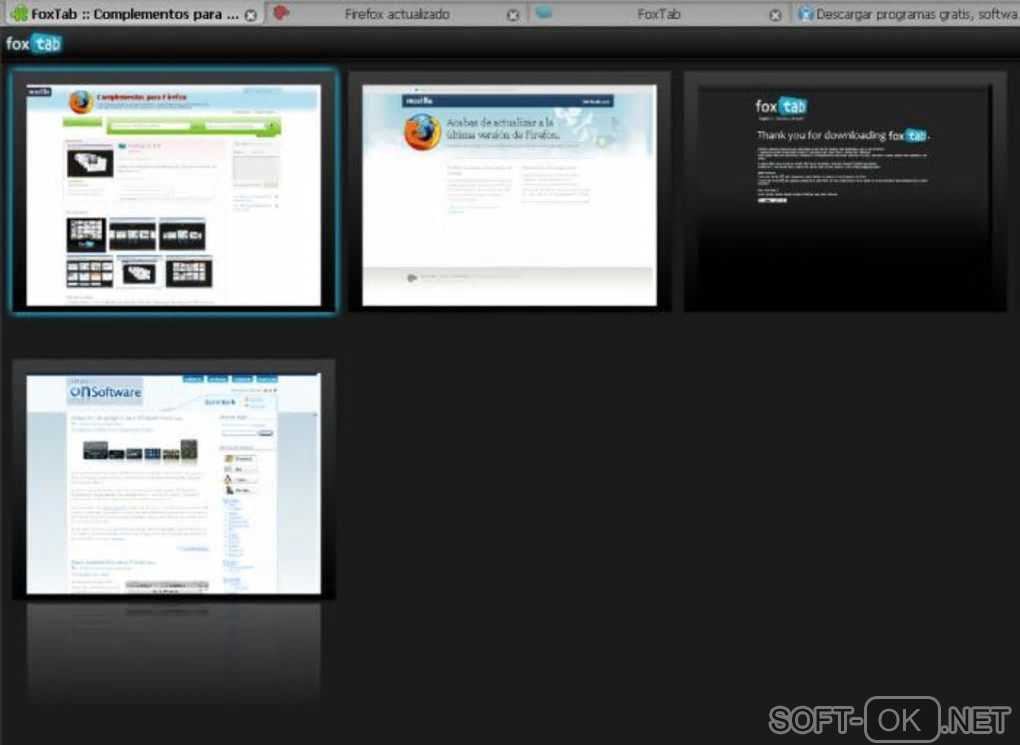
Task: Close the Firefox actualizado tab
Action: click(513, 15)
